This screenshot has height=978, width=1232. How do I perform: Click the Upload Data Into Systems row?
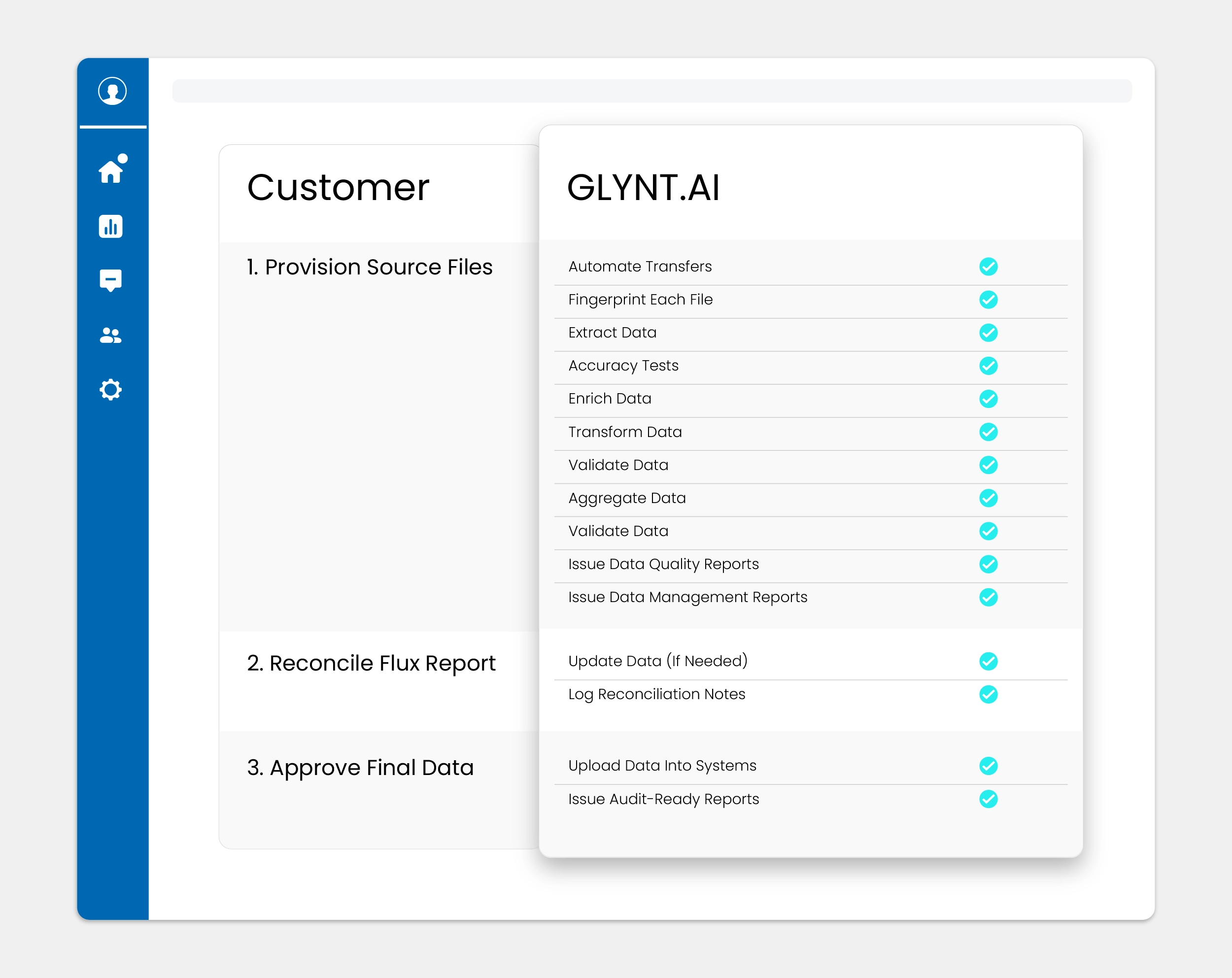[662, 766]
